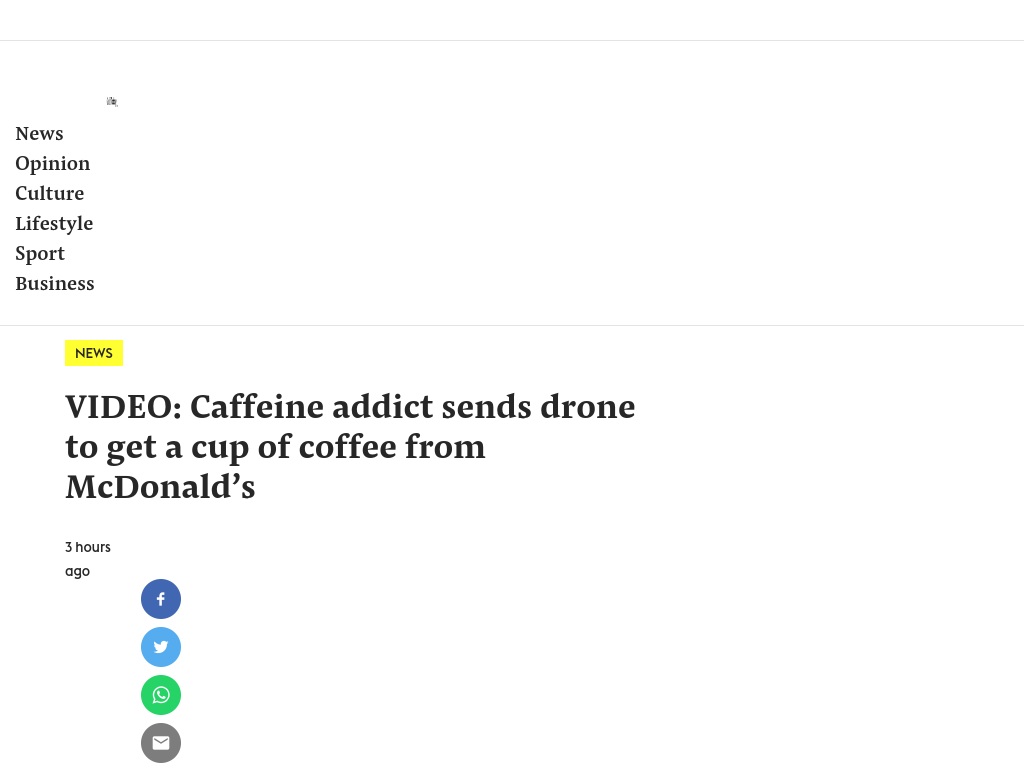
Task: Click the empty top header strip
Action: tap(512, 20)
